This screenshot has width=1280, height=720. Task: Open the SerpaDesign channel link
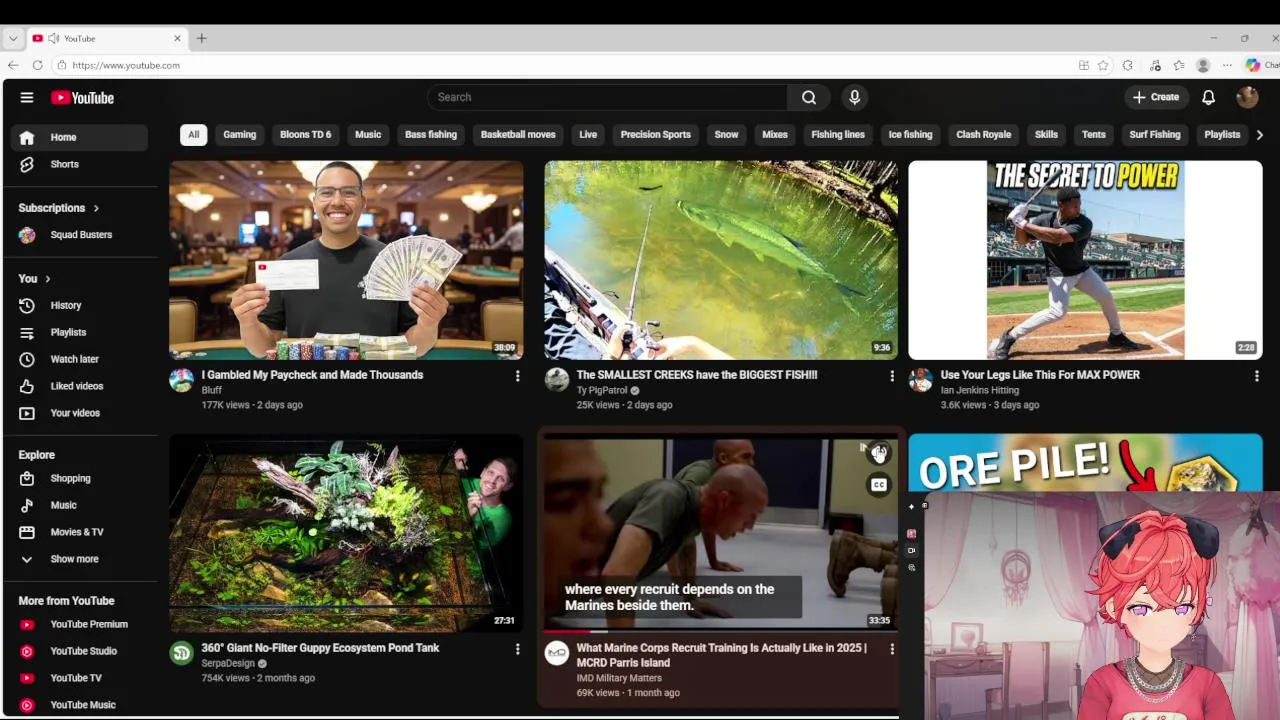tap(228, 664)
